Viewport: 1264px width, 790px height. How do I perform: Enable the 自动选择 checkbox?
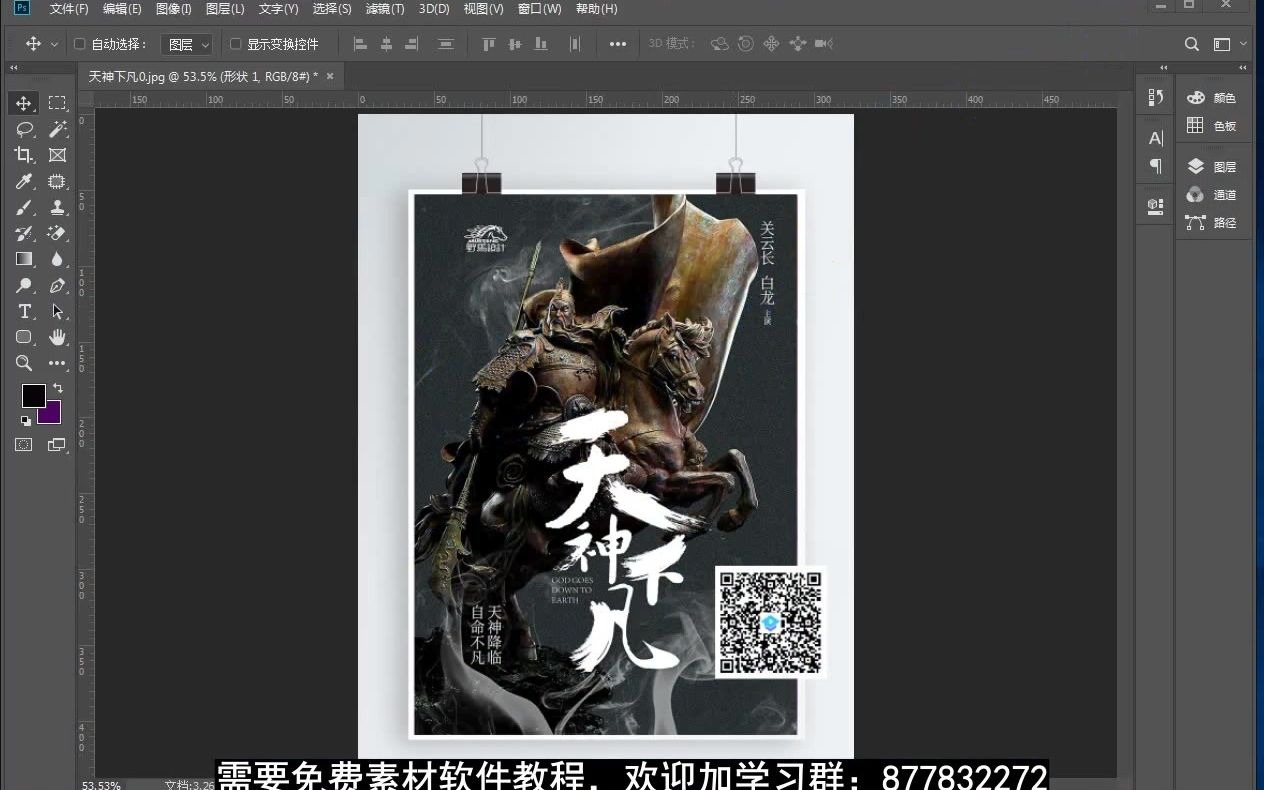click(x=79, y=44)
